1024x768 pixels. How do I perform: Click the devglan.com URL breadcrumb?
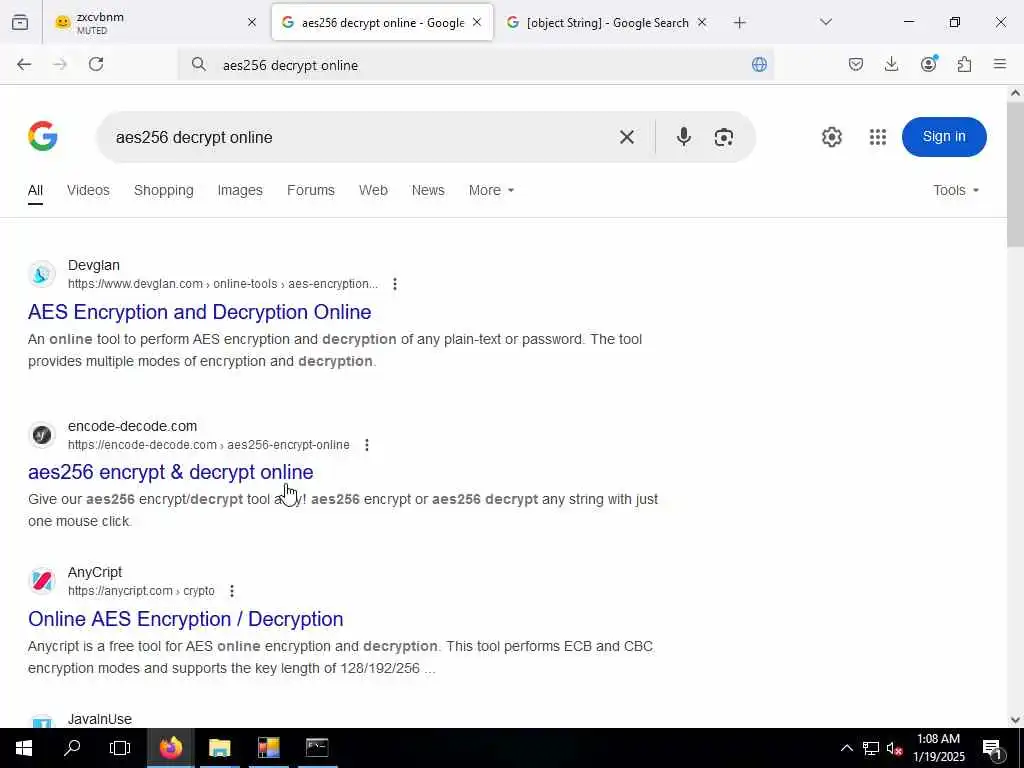point(223,284)
